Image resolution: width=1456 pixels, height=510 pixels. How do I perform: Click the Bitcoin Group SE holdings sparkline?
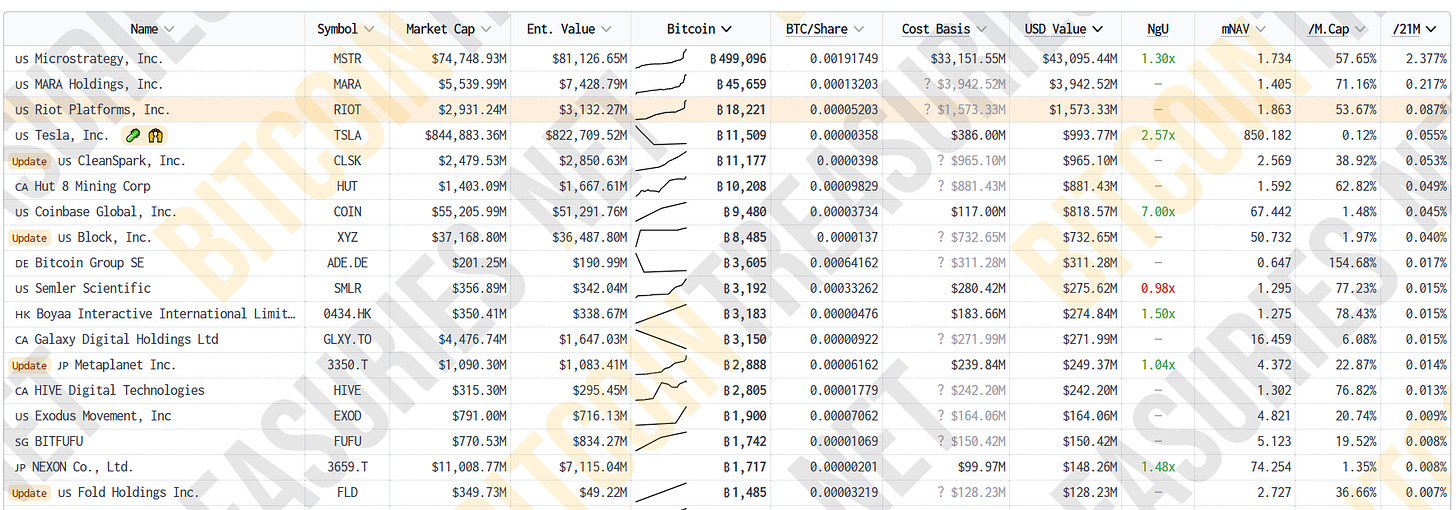coord(661,263)
